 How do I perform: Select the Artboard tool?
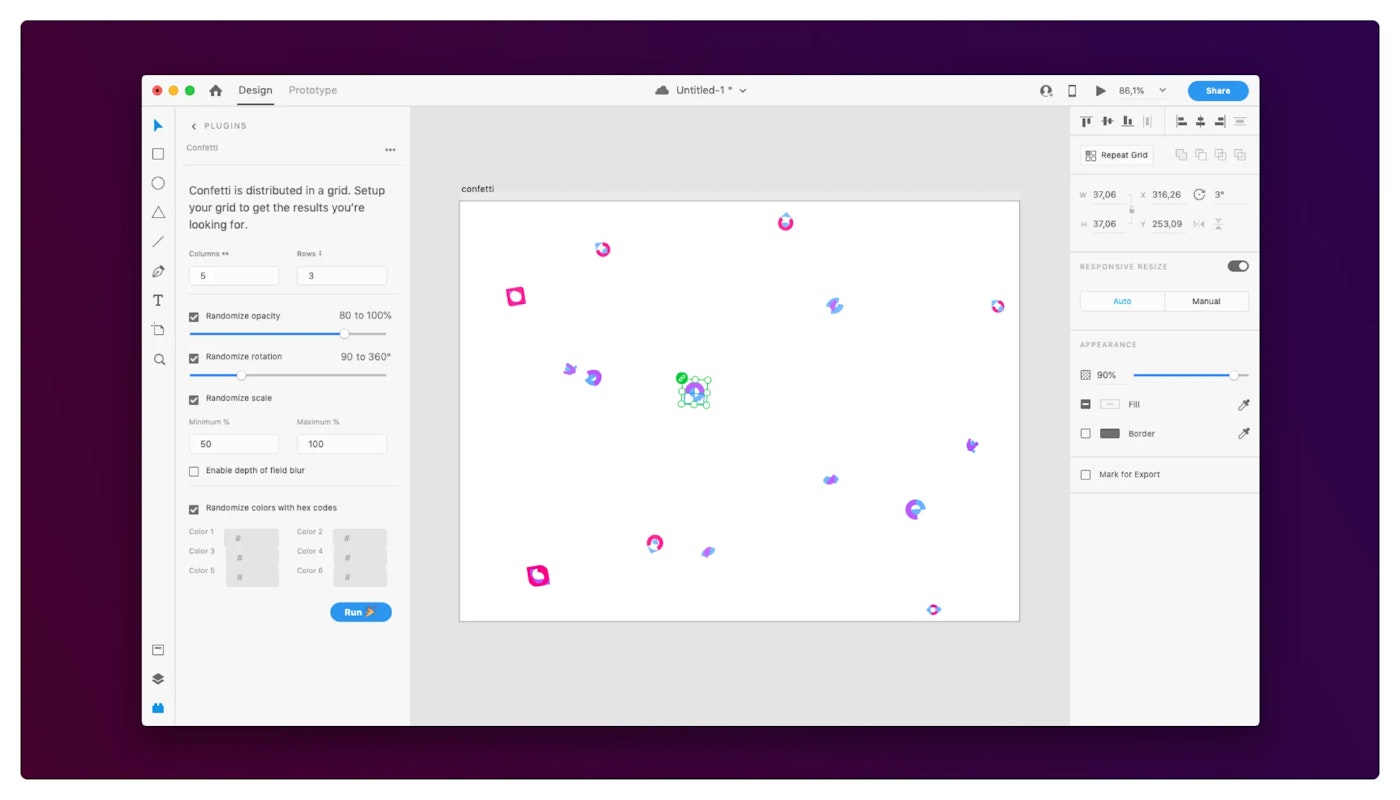[x=158, y=329]
